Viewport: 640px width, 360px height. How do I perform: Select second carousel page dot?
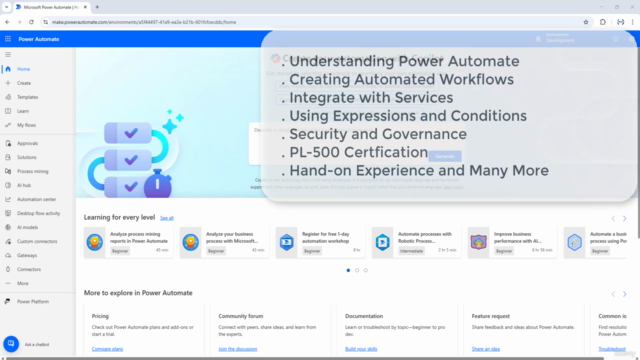click(x=357, y=270)
